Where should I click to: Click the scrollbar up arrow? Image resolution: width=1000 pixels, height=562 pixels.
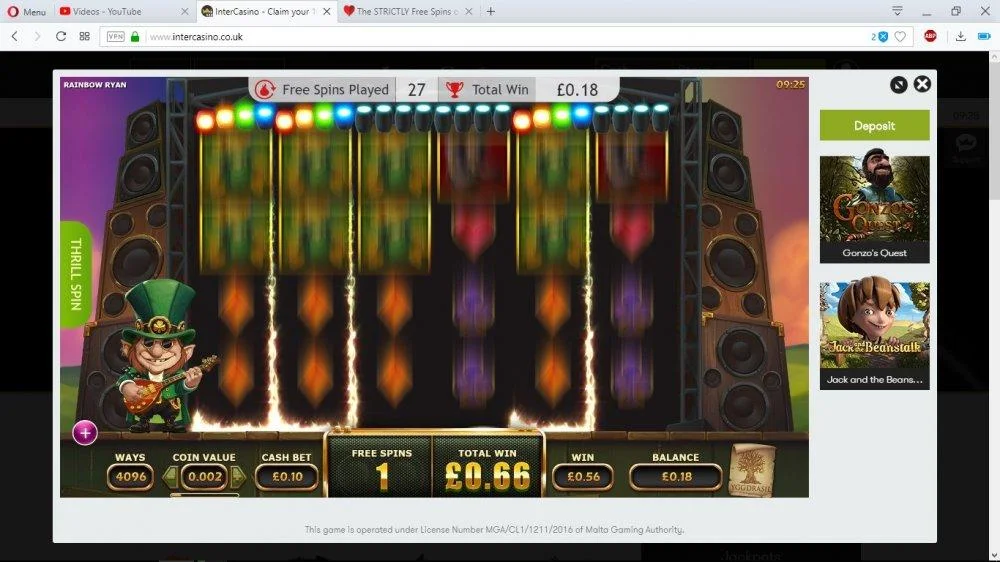[x=994, y=57]
